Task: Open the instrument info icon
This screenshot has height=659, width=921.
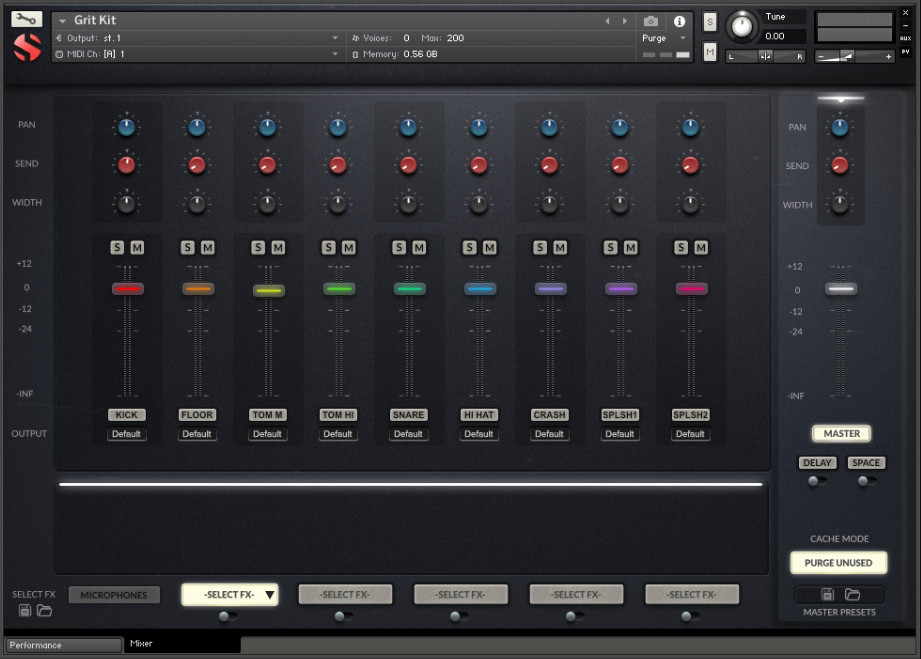Action: (x=680, y=21)
